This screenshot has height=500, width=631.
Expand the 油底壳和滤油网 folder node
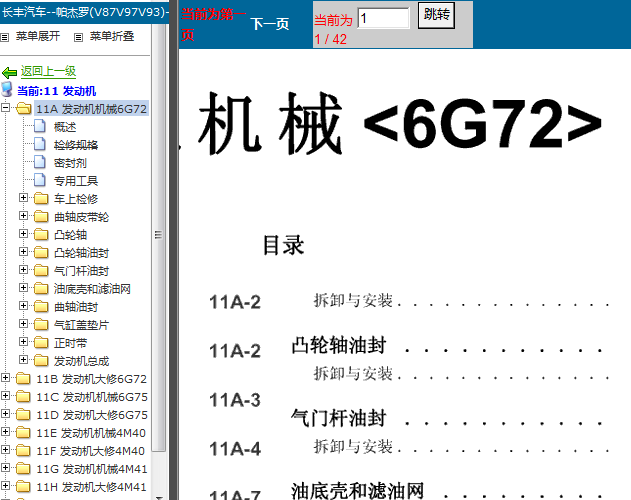click(x=23, y=287)
